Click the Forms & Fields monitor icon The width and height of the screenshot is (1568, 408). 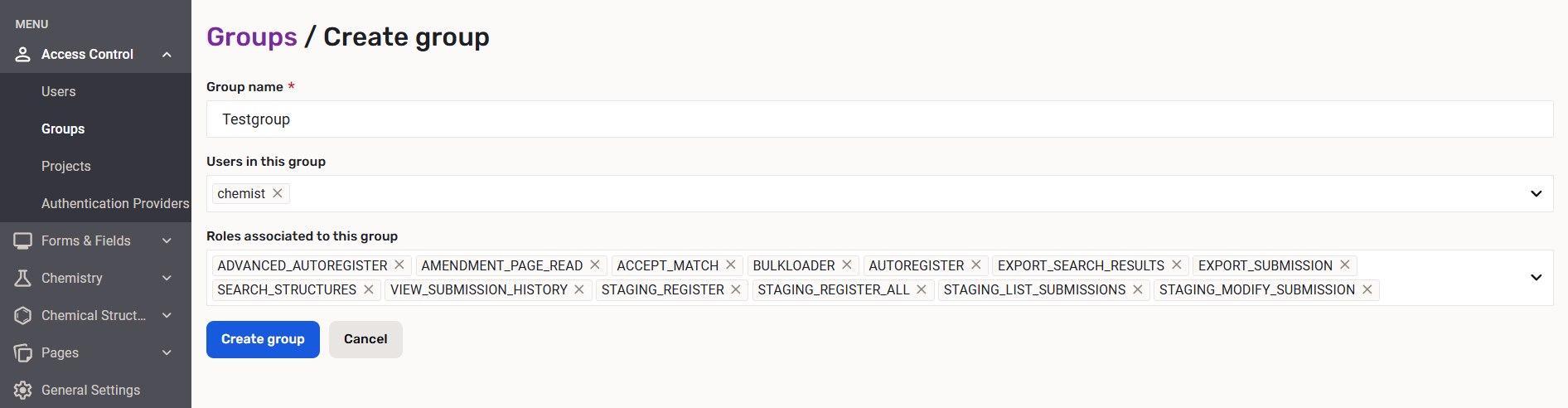tap(23, 240)
